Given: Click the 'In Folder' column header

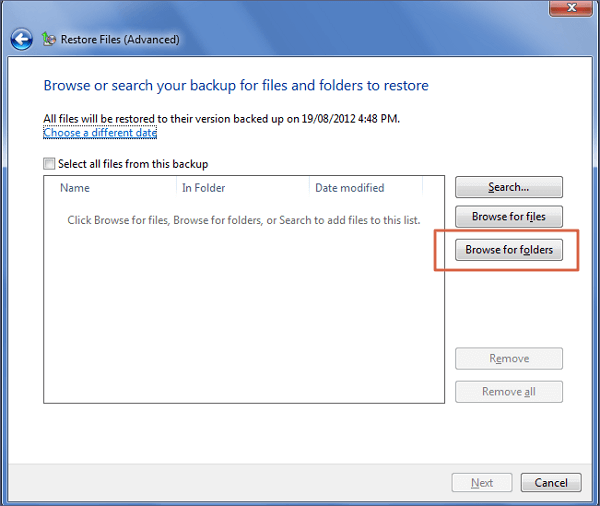Looking at the screenshot, I should point(203,187).
